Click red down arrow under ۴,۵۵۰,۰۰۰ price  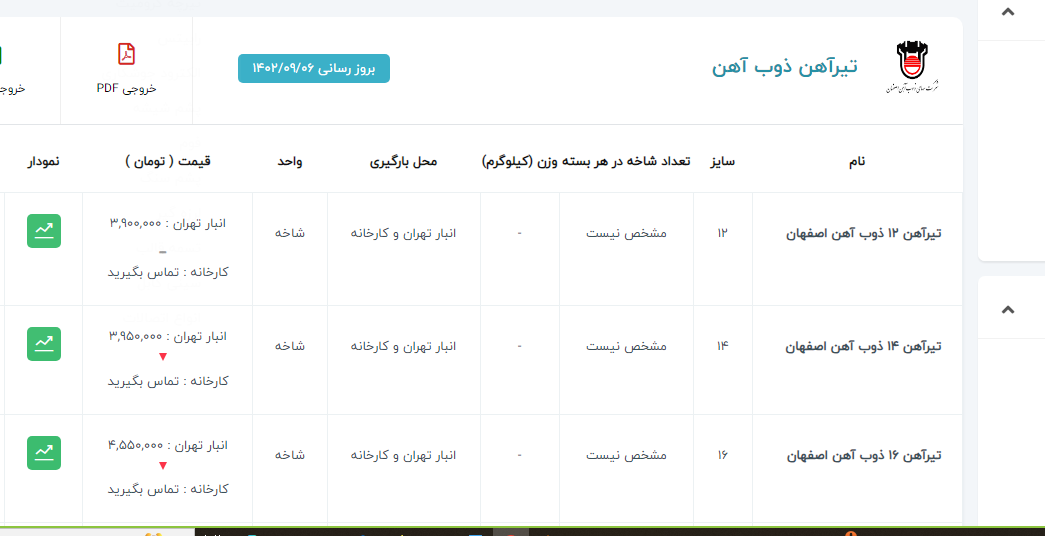pyautogui.click(x=163, y=466)
